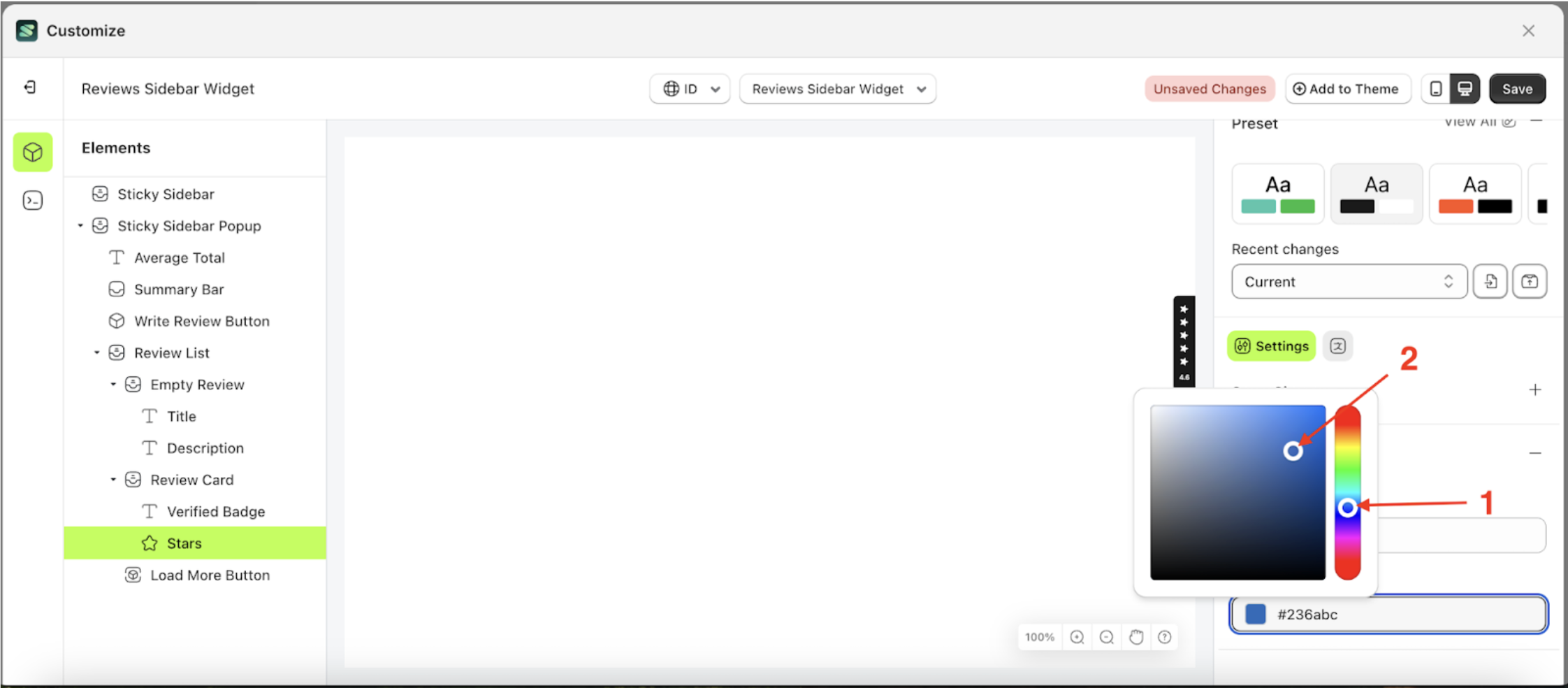
Task: Click the export changes icon next to Current
Action: point(1530,281)
